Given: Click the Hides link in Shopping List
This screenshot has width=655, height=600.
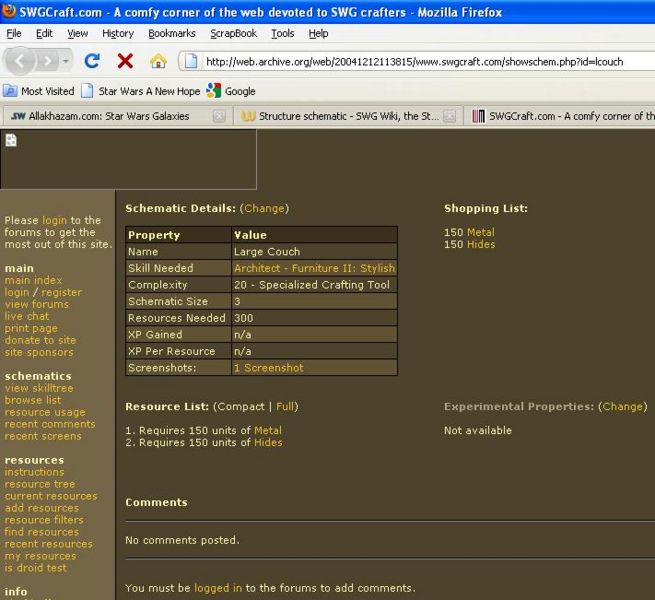Looking at the screenshot, I should pyautogui.click(x=480, y=244).
